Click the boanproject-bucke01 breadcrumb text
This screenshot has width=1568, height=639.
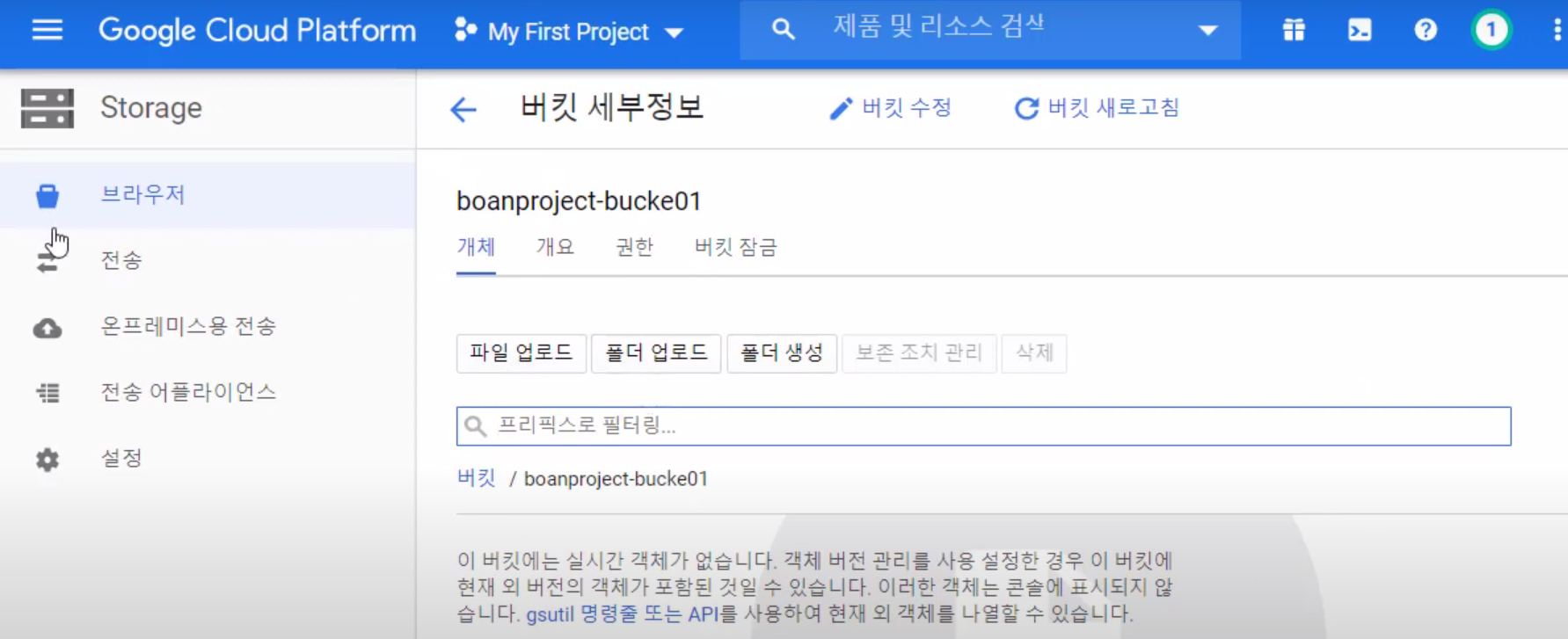(616, 479)
